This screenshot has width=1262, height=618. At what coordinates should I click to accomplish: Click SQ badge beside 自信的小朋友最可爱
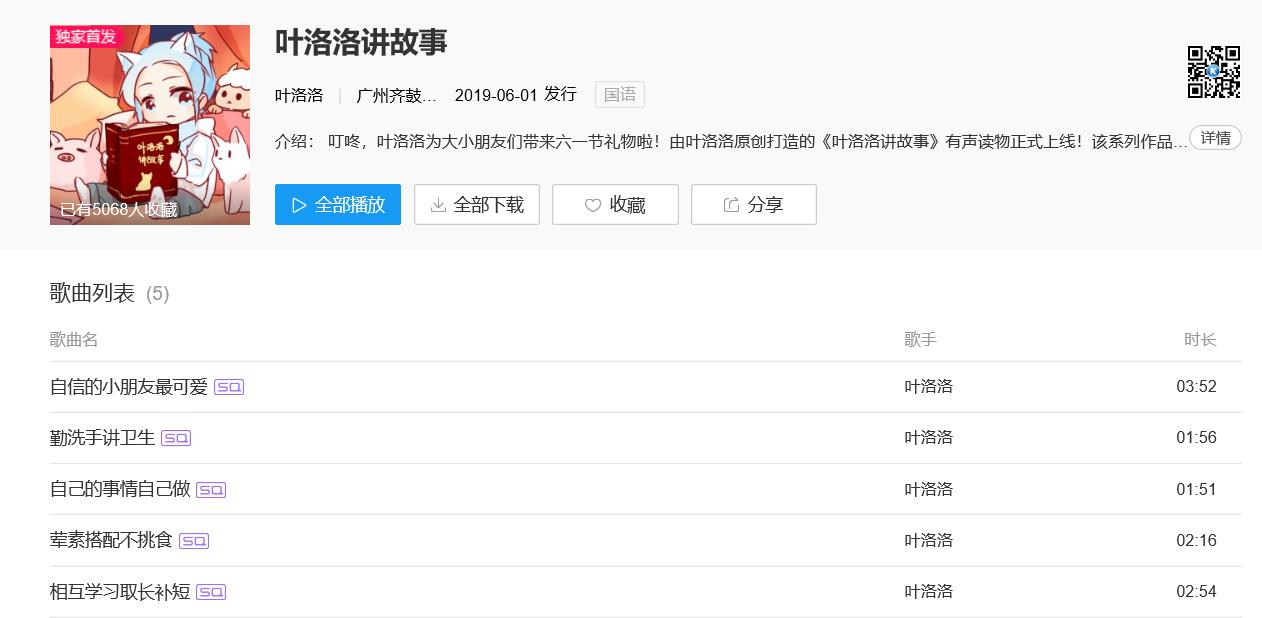pos(229,387)
